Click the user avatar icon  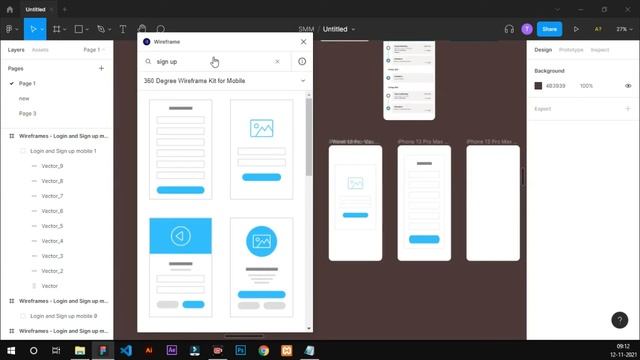tap(527, 29)
